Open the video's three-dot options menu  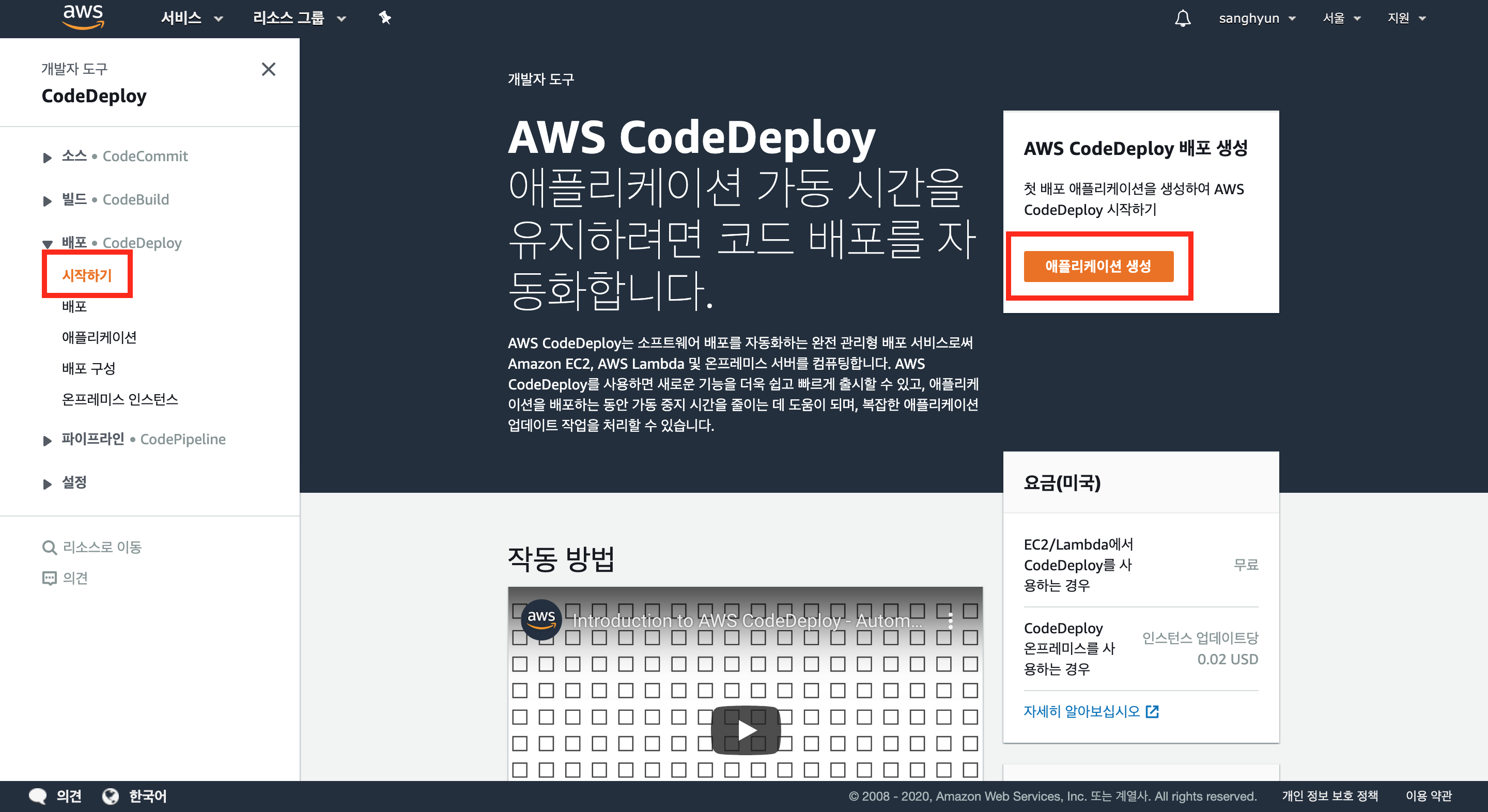click(x=950, y=621)
